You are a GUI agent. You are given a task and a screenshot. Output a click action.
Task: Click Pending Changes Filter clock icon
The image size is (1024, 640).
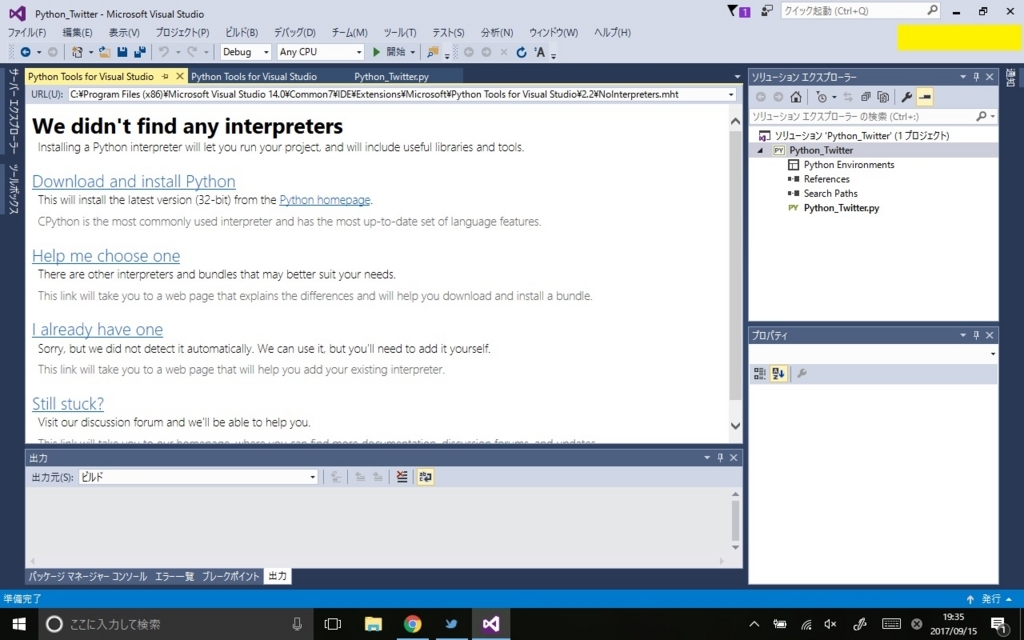click(822, 97)
